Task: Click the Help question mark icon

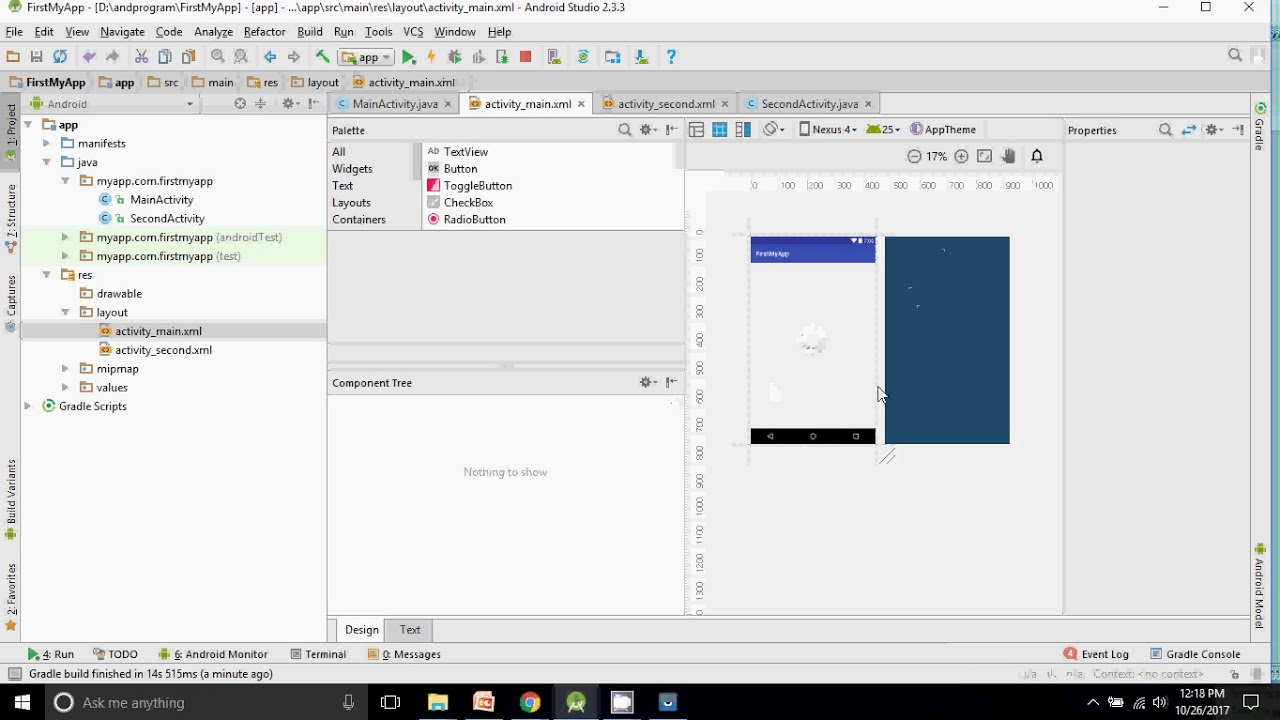Action: [x=671, y=57]
